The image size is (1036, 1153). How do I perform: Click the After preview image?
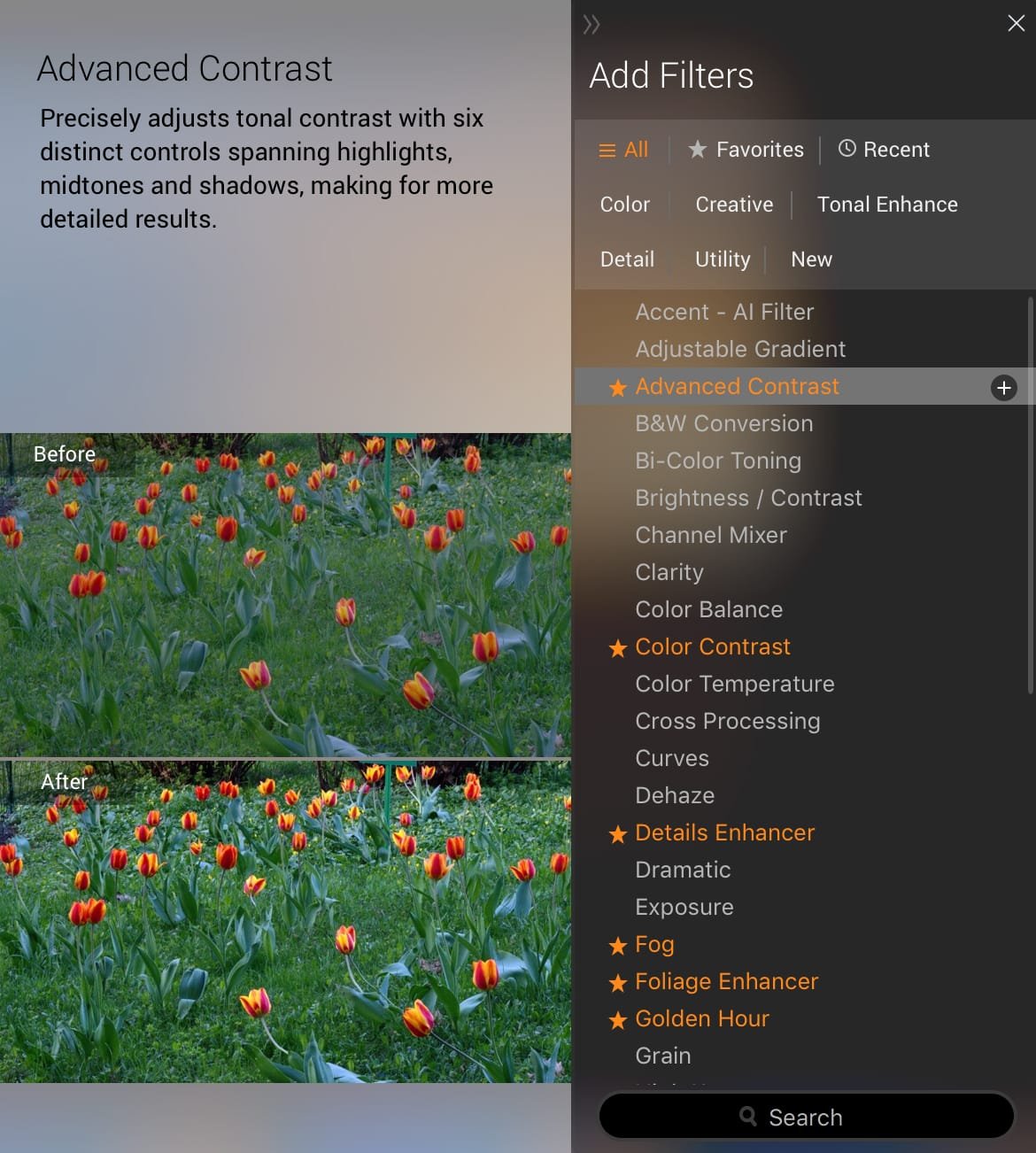coord(285,921)
